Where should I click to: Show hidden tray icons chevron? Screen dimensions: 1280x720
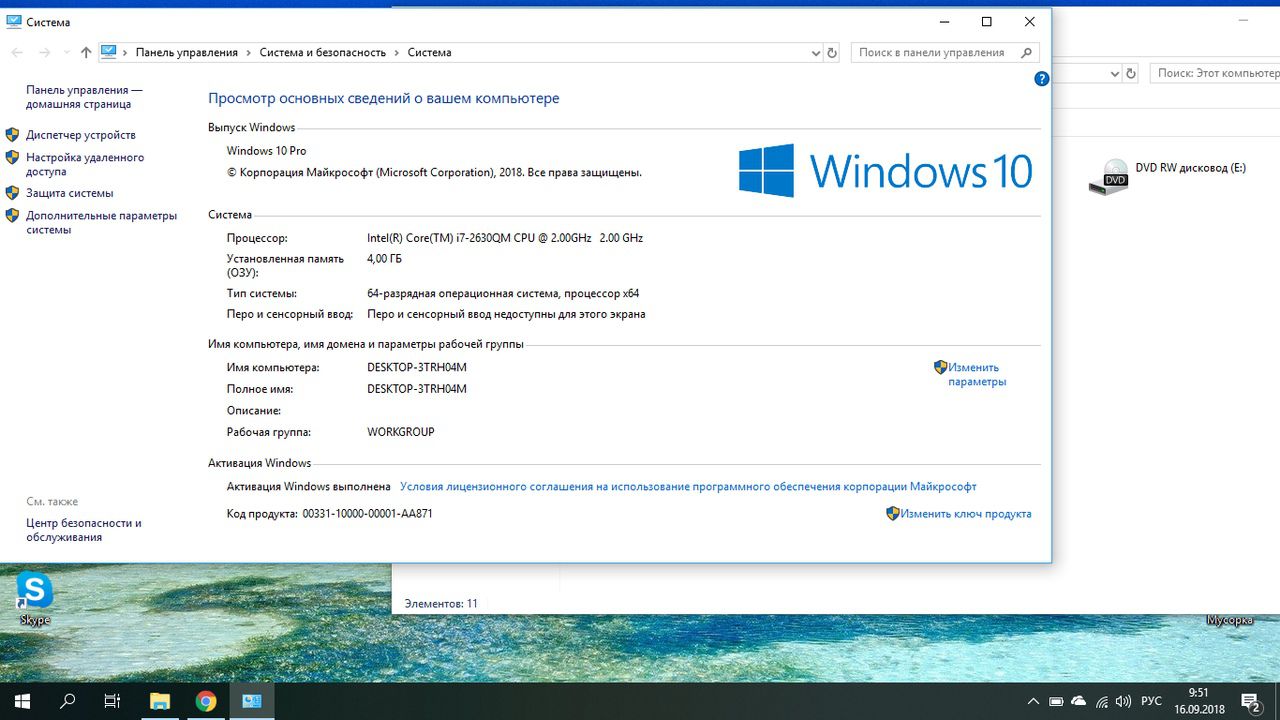point(1033,702)
